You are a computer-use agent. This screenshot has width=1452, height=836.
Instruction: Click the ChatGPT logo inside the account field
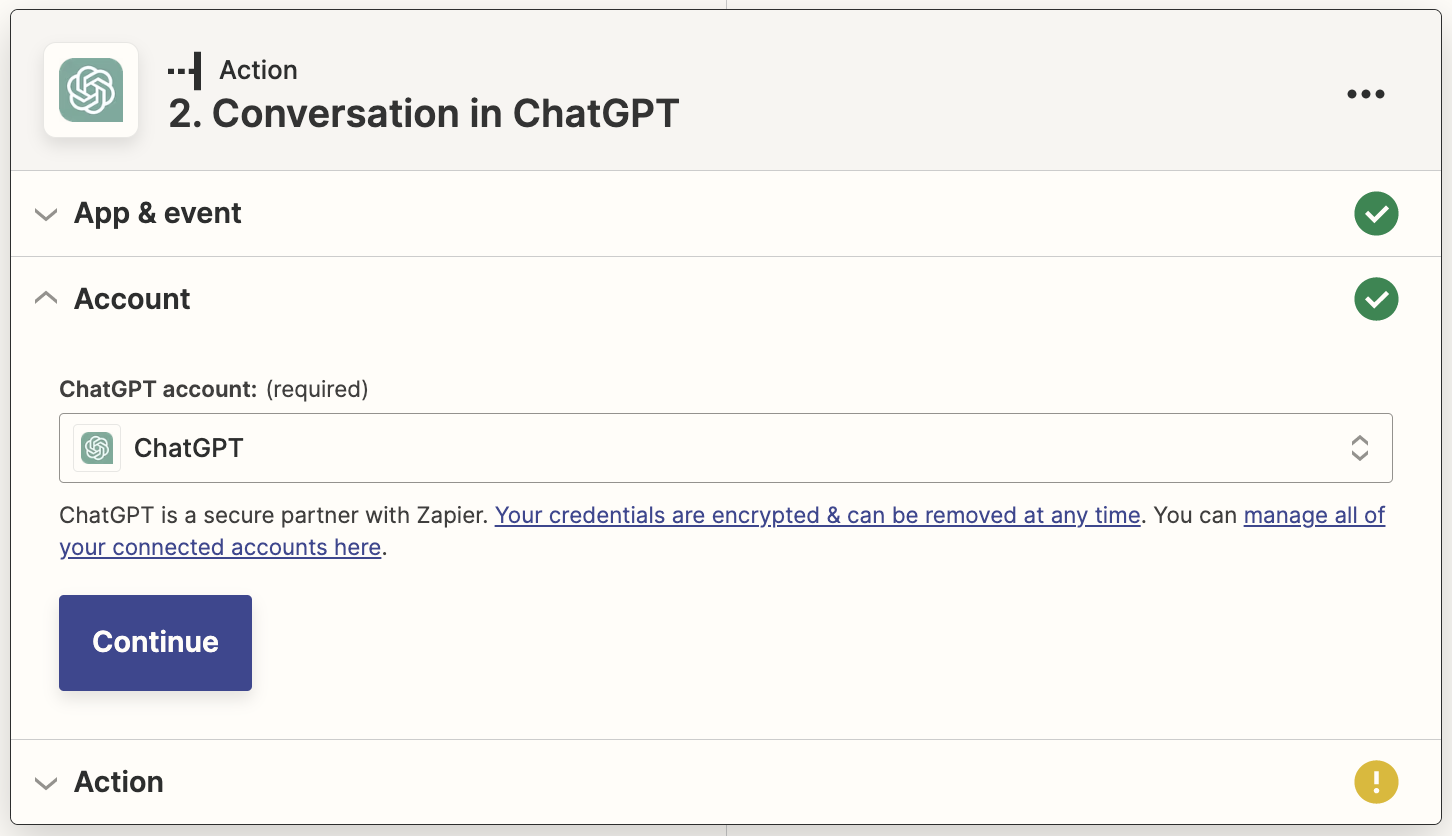click(96, 447)
